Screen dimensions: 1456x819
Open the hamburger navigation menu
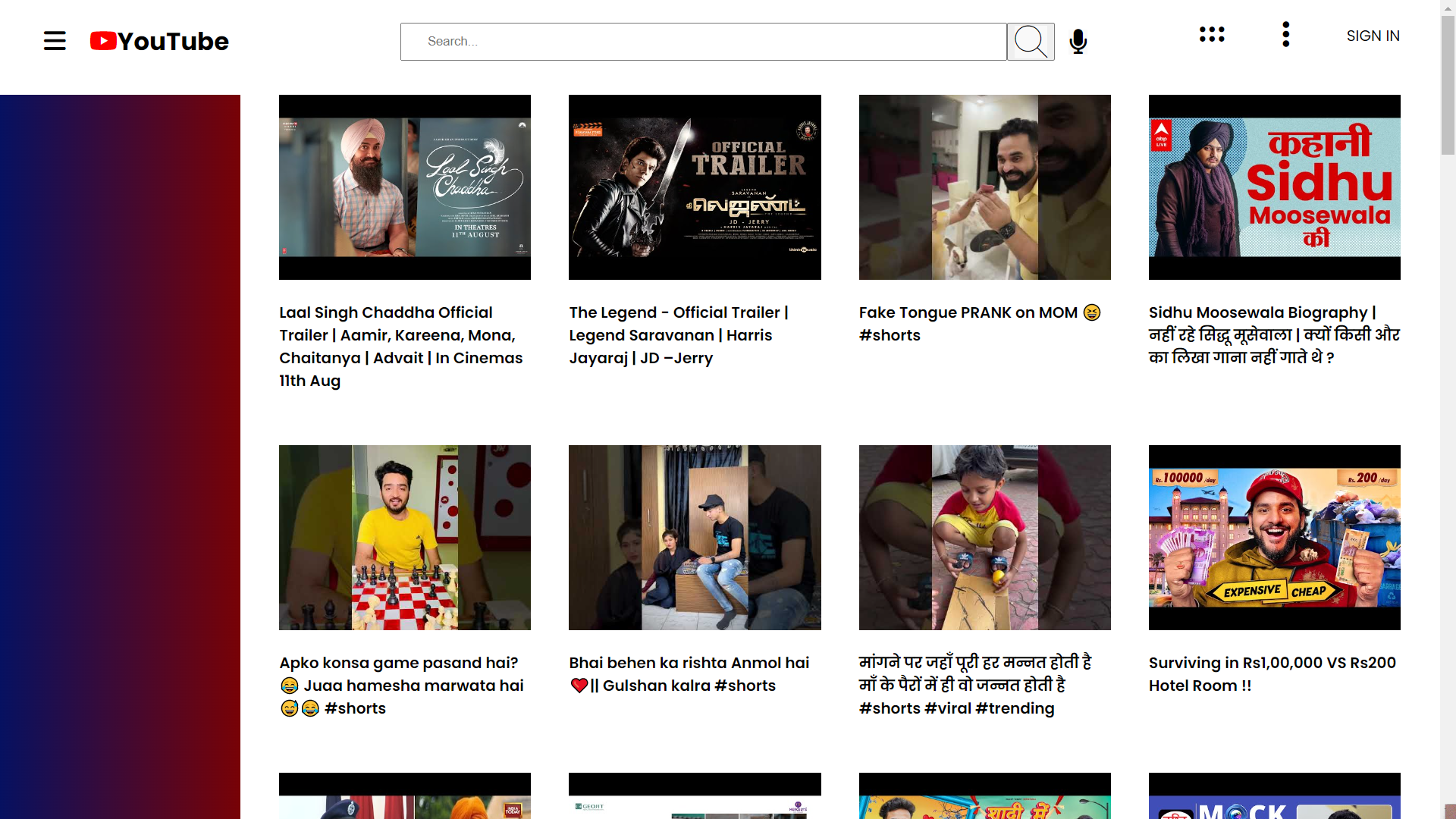tap(55, 41)
